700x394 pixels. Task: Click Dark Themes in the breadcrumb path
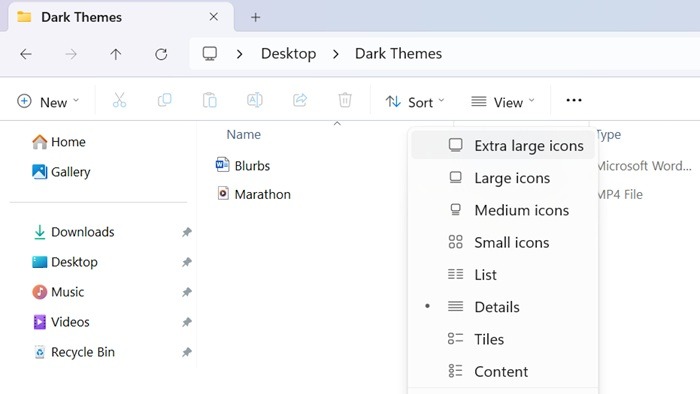click(x=398, y=54)
